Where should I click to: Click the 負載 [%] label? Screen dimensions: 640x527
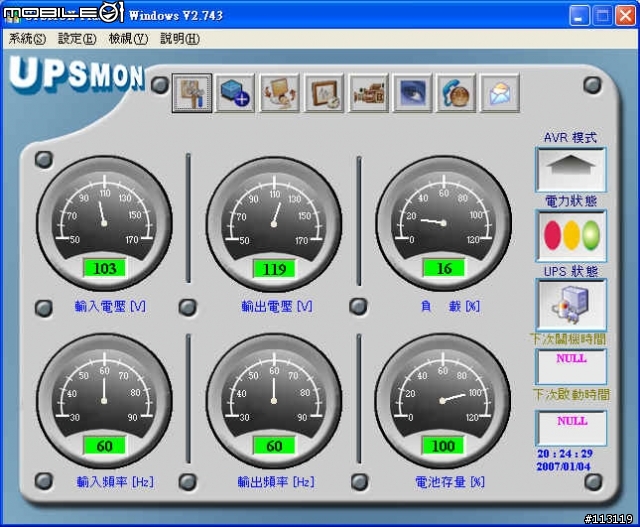click(x=450, y=306)
